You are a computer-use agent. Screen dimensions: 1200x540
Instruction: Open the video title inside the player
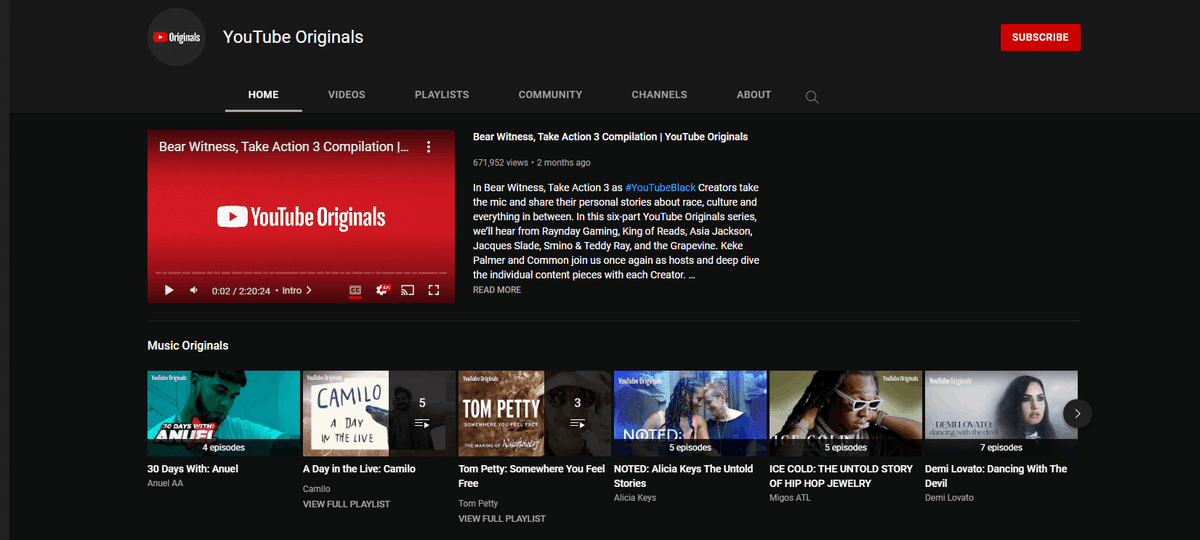(x=284, y=147)
